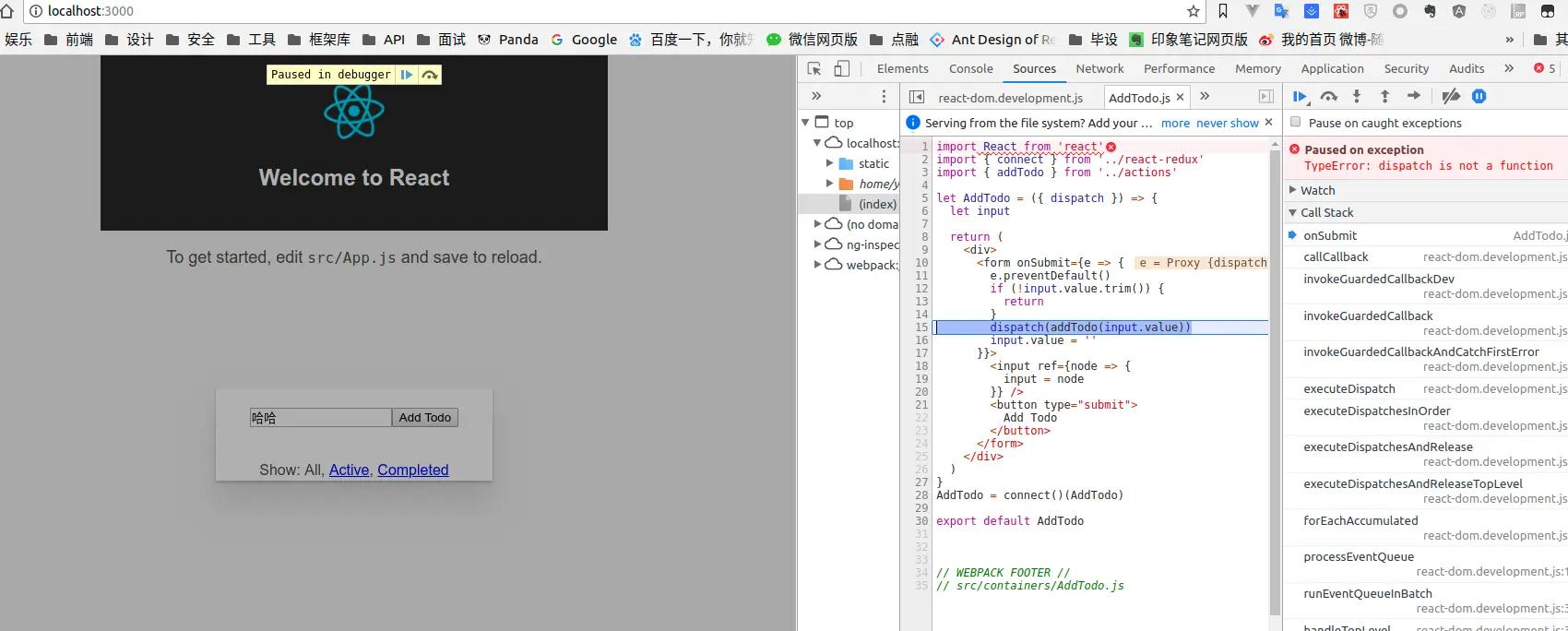The image size is (1568, 631).
Task: Activate the inspect element picker
Action: coord(814,69)
